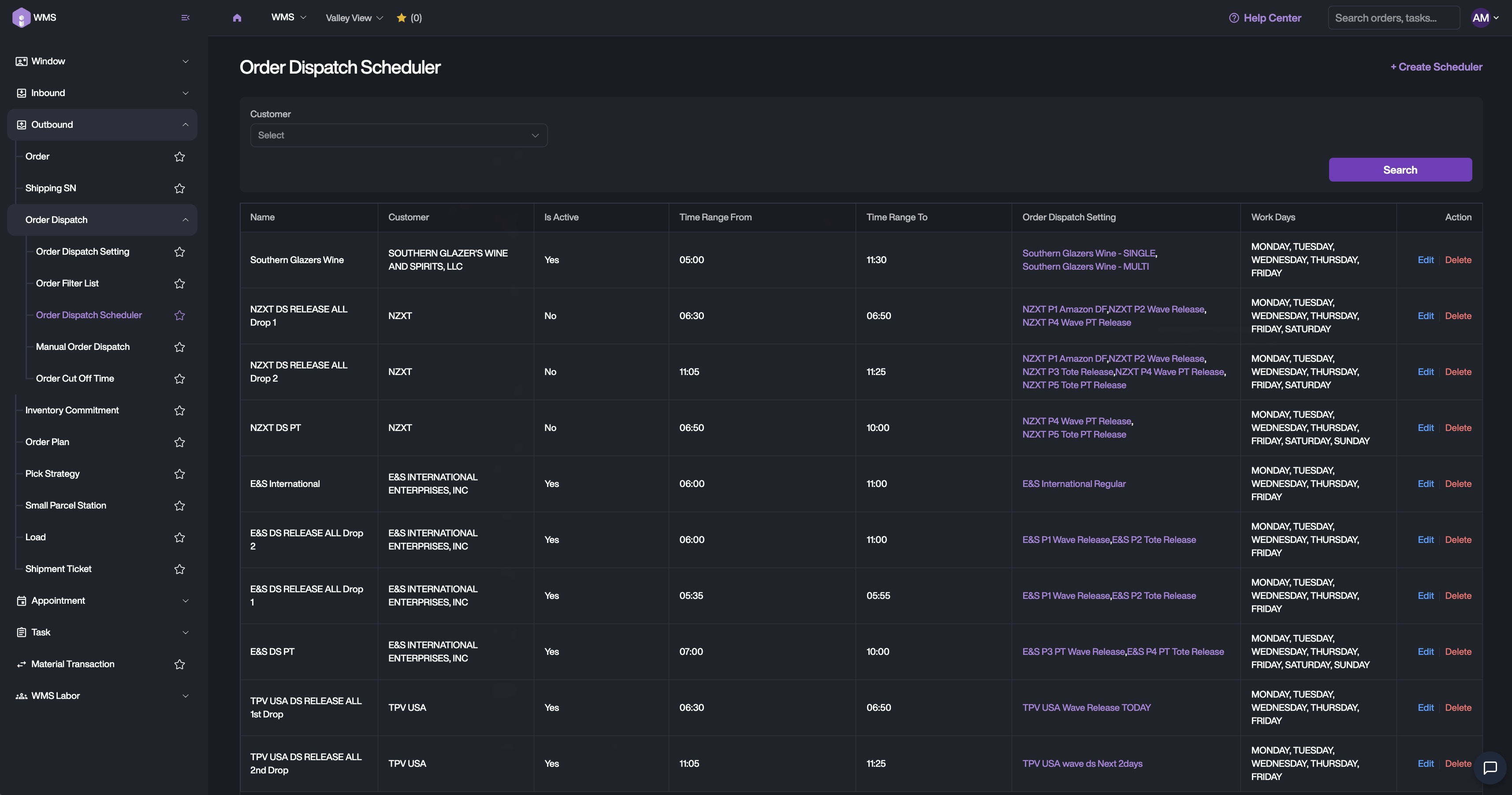This screenshot has width=1512, height=795.
Task: Open Order Cut Off Time page
Action: 74,378
